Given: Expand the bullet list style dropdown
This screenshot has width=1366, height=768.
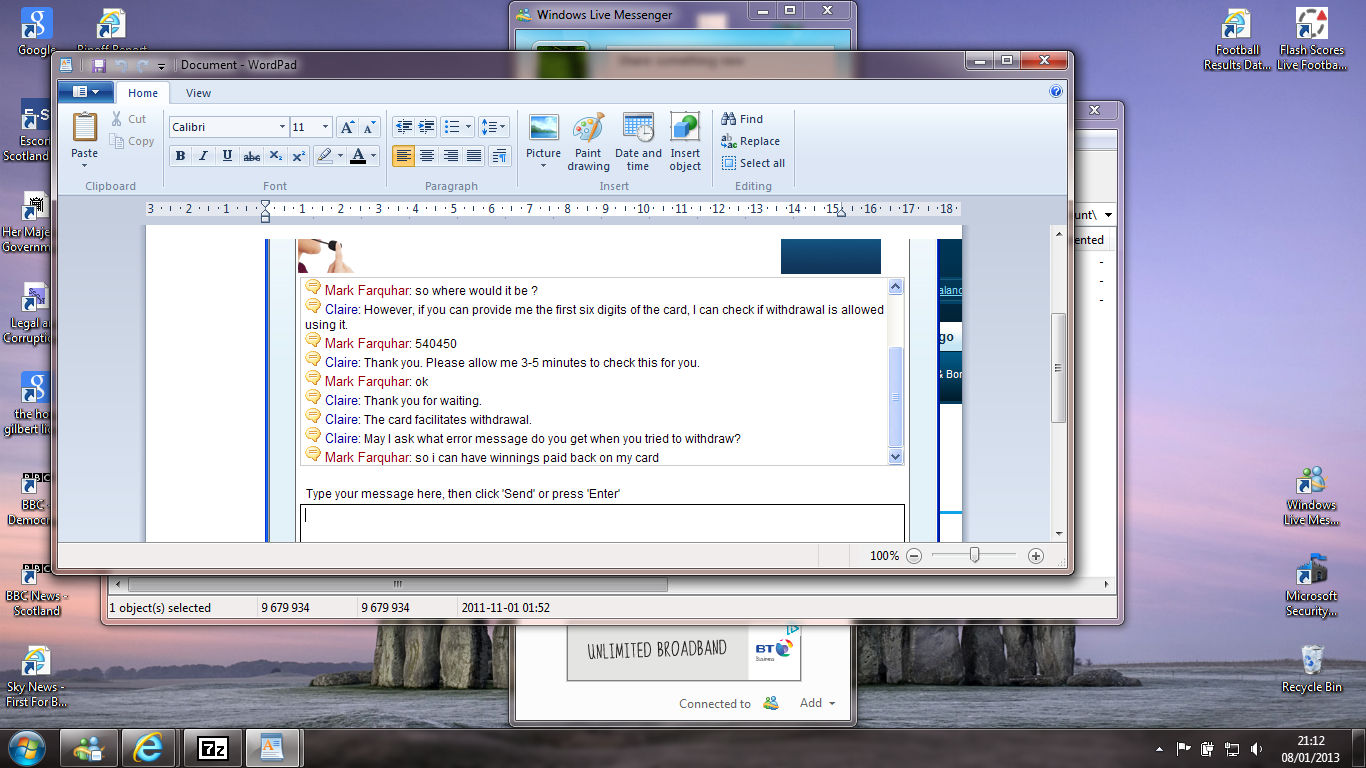Looking at the screenshot, I should 468,127.
